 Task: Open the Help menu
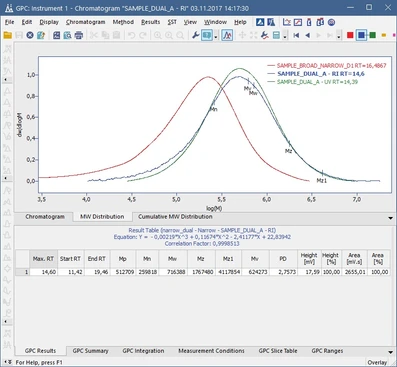(x=240, y=22)
